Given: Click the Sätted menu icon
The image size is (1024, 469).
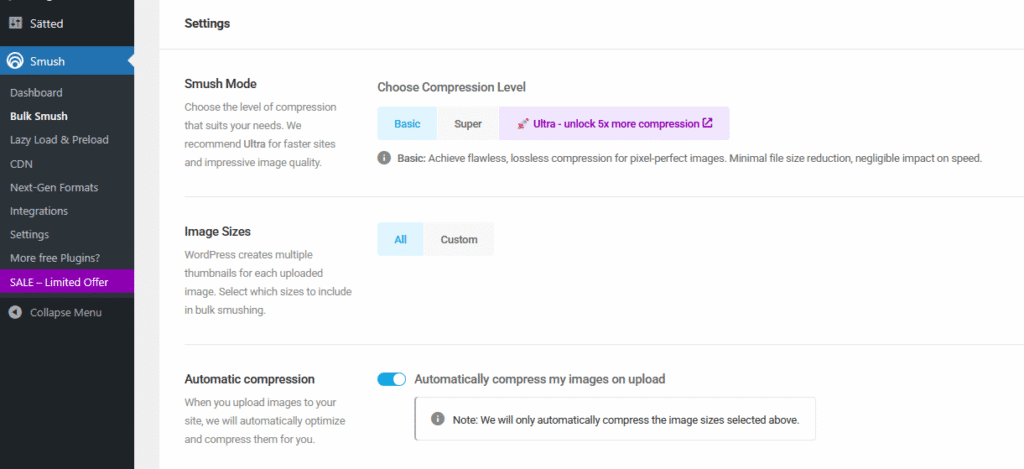Looking at the screenshot, I should pos(15,22).
